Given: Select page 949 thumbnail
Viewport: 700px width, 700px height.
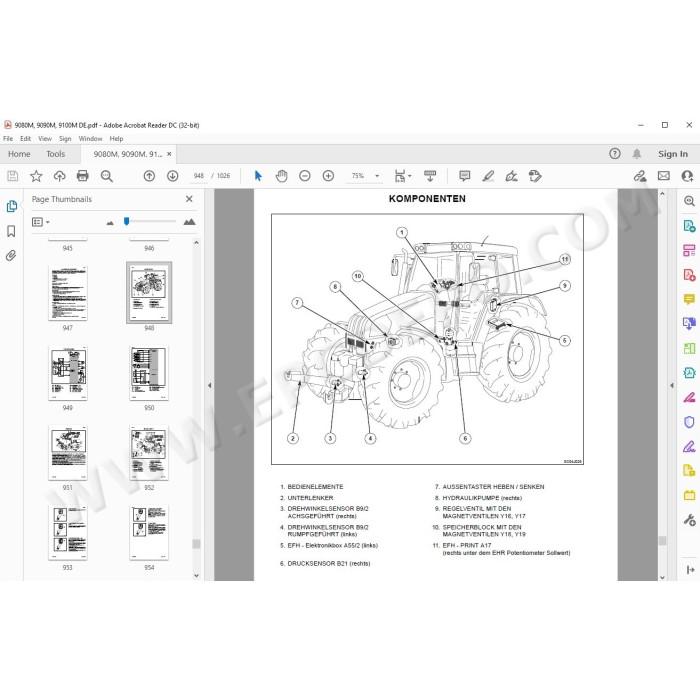Looking at the screenshot, I should pyautogui.click(x=68, y=373).
